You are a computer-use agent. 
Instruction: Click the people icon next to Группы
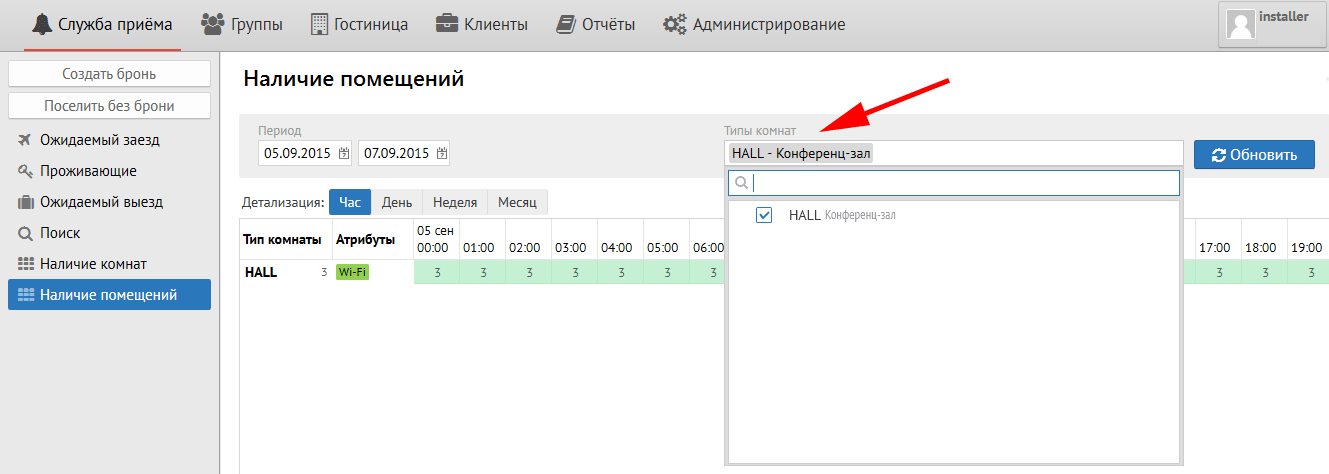212,23
